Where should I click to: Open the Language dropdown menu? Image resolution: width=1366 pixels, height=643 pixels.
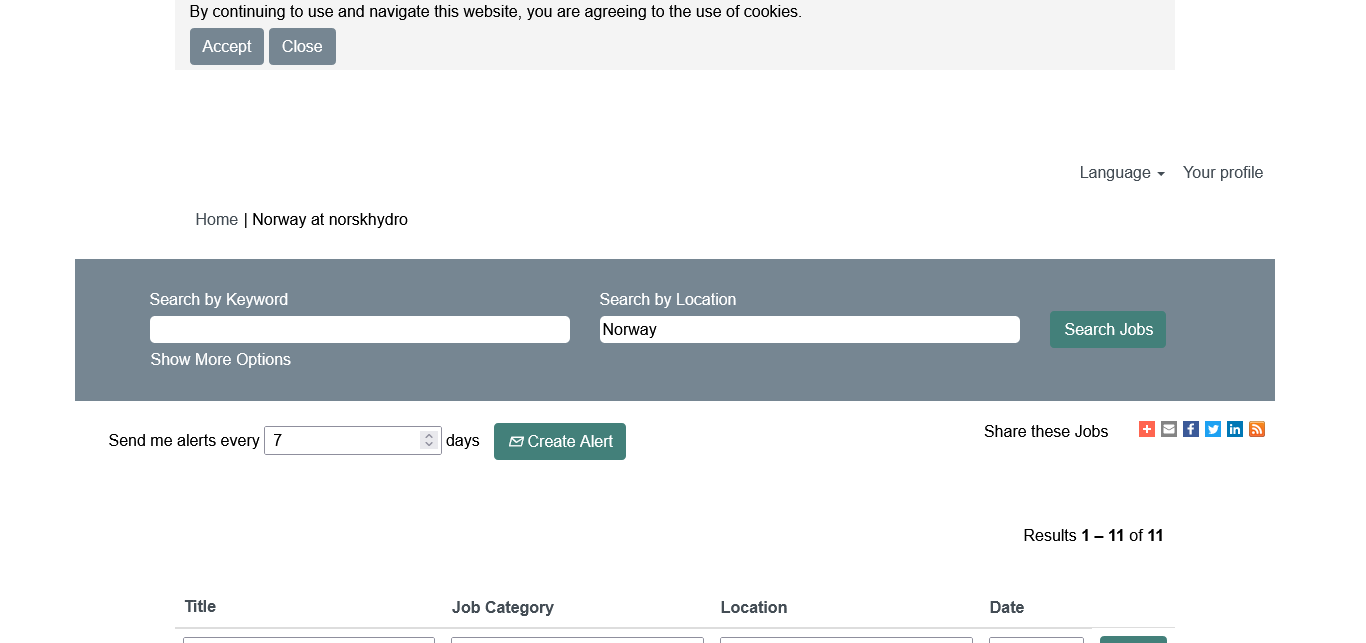coord(1122,173)
